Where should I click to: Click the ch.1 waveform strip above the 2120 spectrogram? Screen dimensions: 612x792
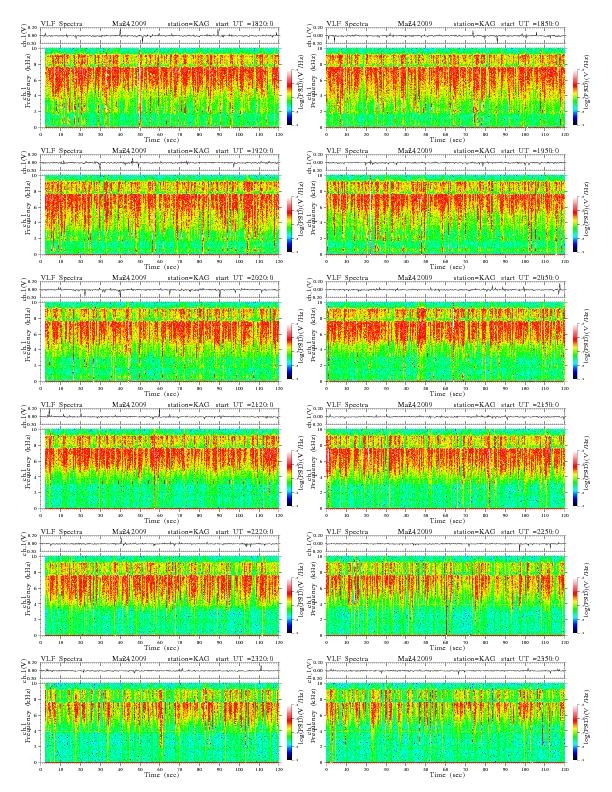(x=160, y=417)
